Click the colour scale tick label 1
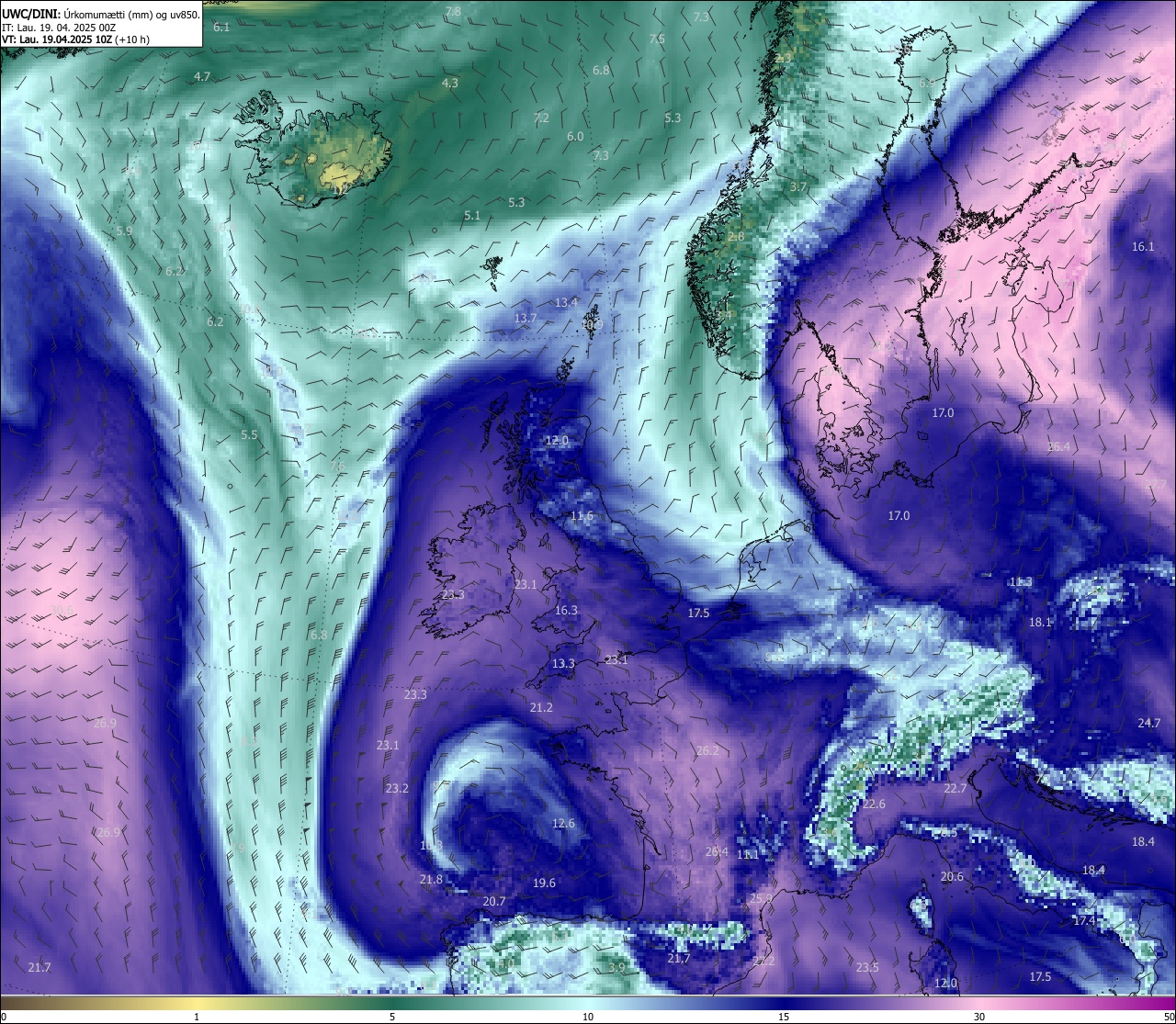 pyautogui.click(x=197, y=1017)
